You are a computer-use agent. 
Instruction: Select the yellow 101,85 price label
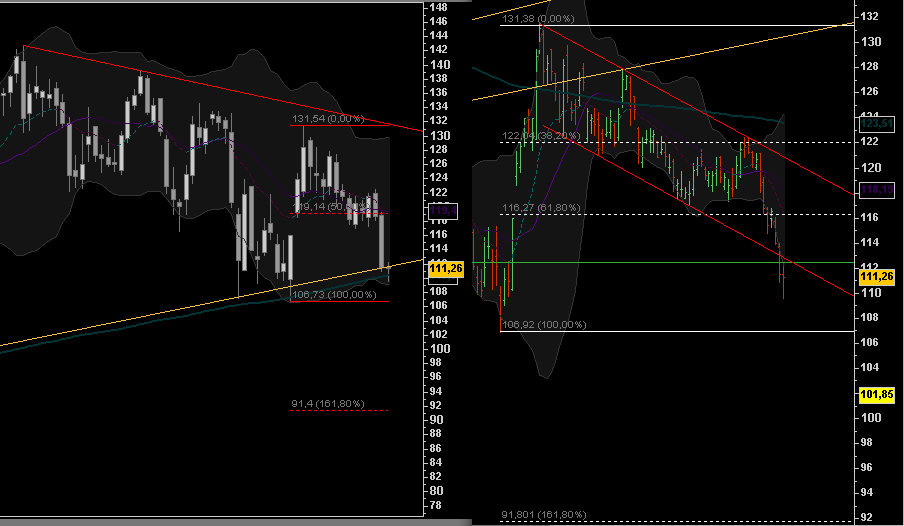tap(876, 394)
